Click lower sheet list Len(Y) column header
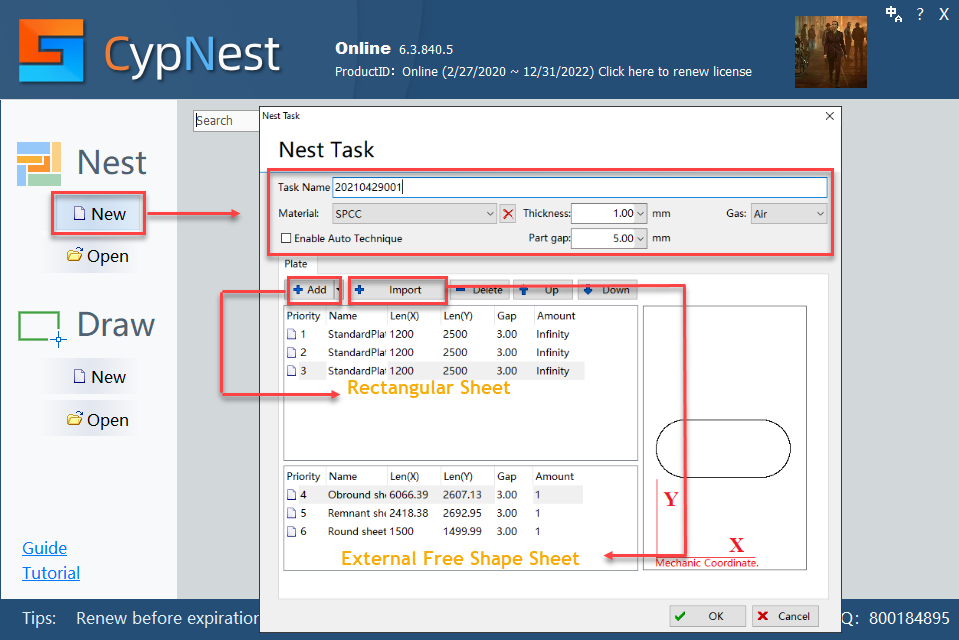The height and width of the screenshot is (640, 959). (x=465, y=476)
